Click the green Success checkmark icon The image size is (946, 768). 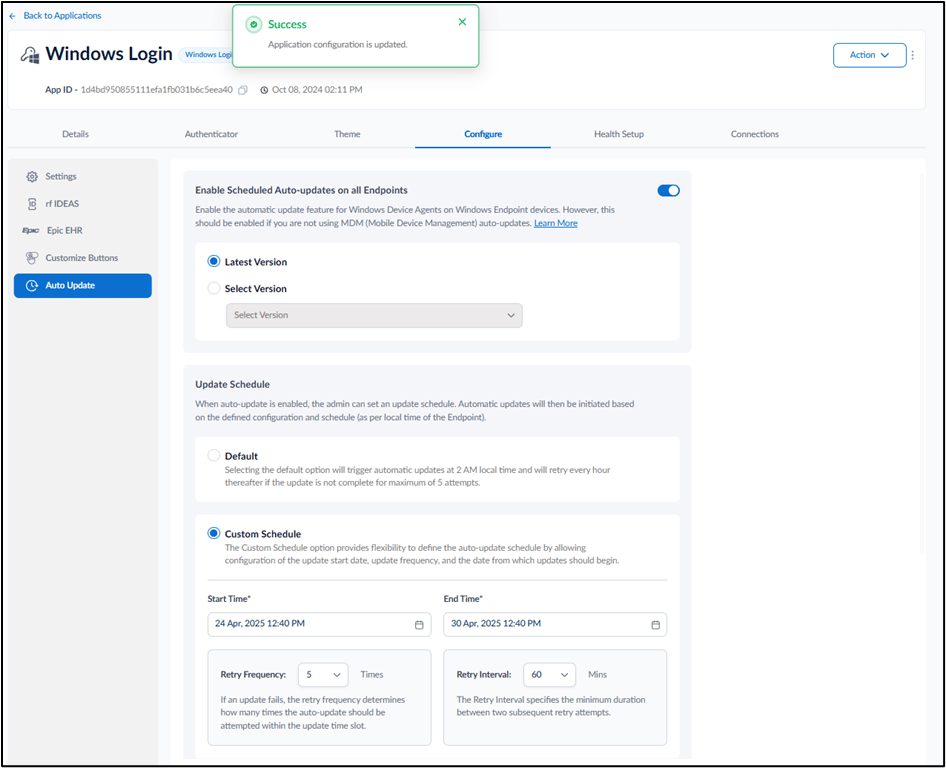[x=253, y=24]
